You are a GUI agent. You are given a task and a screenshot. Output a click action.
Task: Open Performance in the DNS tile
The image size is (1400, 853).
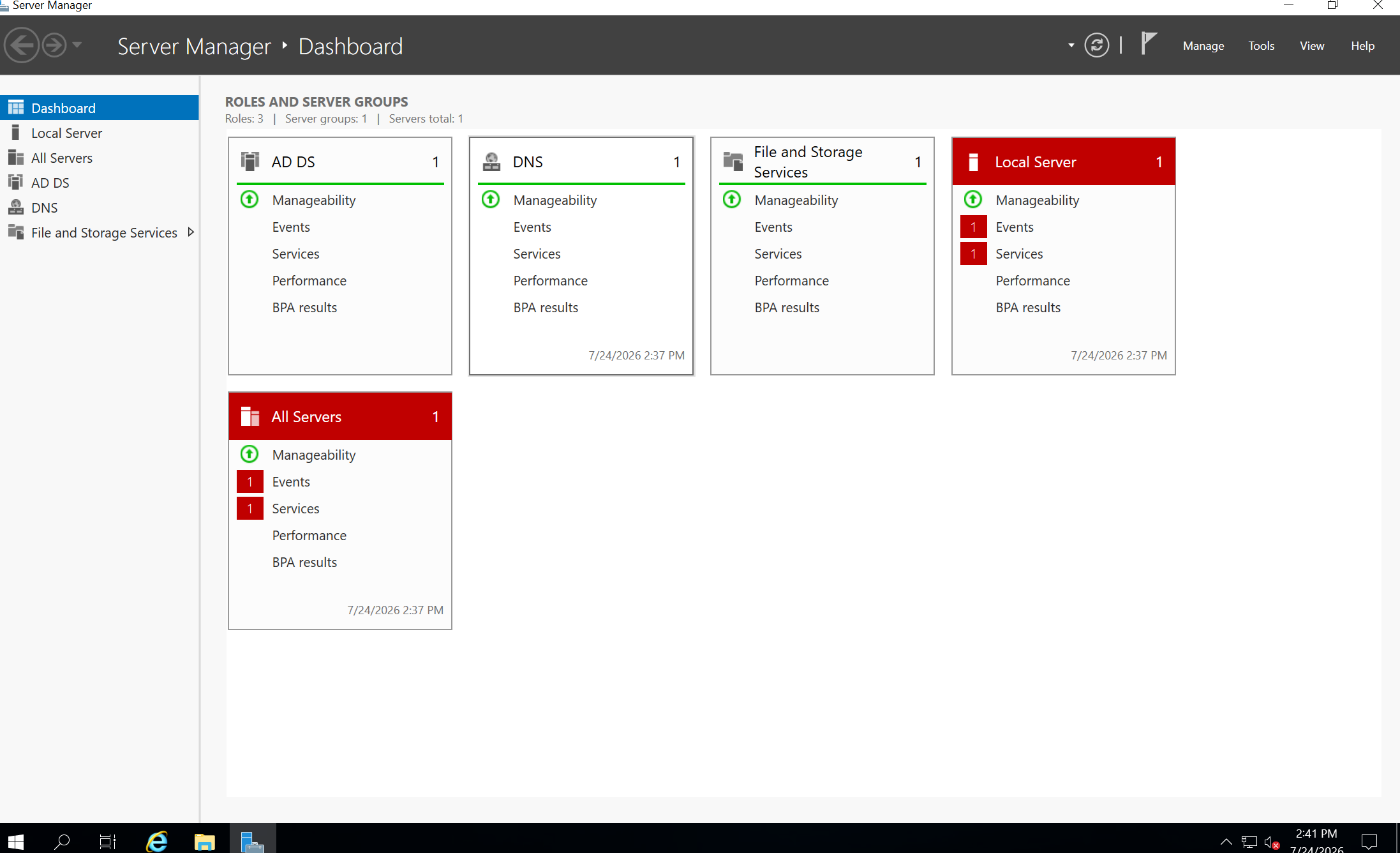(550, 281)
